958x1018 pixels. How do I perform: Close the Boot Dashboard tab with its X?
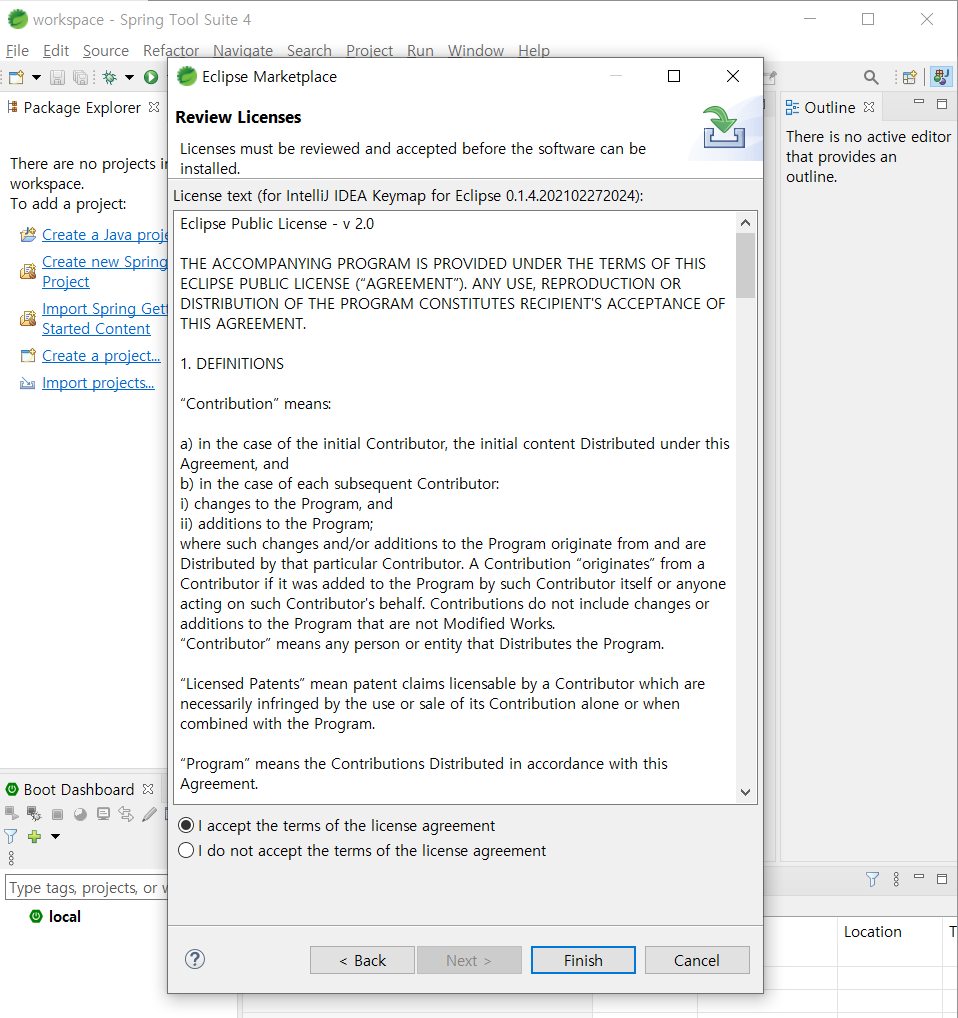coord(148,789)
